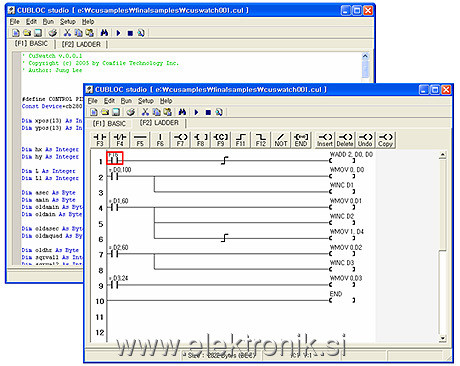Pick the F6 vertical line tool
This screenshot has width=460, height=366.
[160, 139]
